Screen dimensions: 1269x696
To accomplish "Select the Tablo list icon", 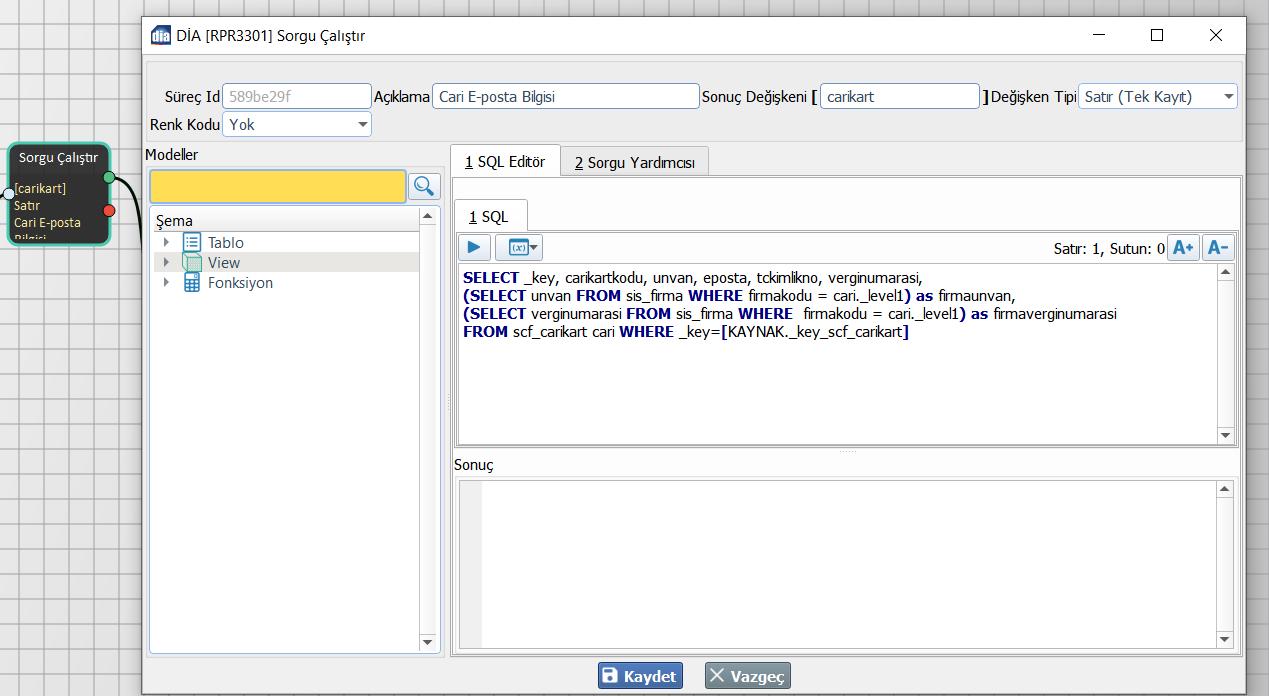I will [192, 243].
